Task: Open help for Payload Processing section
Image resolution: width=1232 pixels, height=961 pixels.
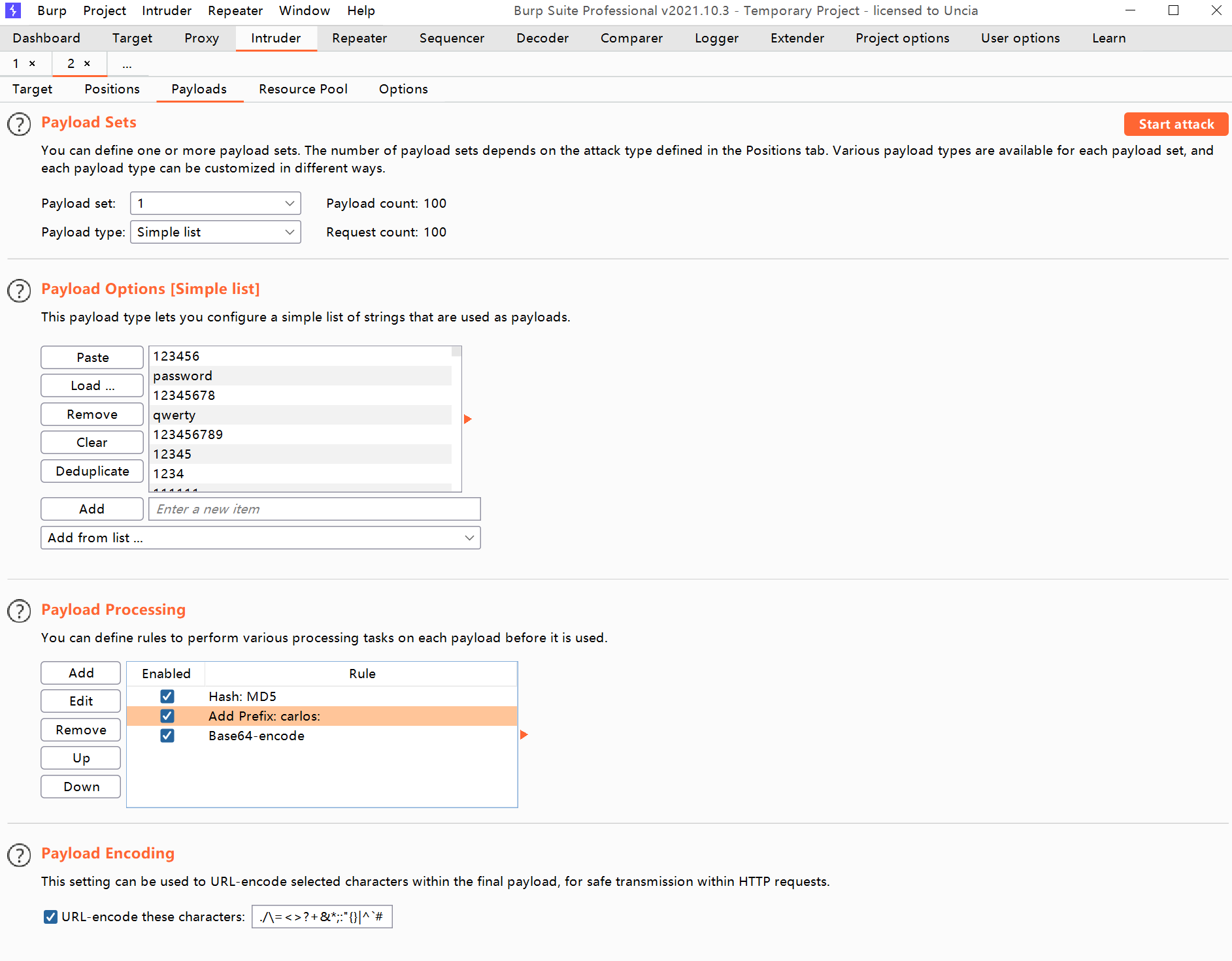Action: point(19,611)
